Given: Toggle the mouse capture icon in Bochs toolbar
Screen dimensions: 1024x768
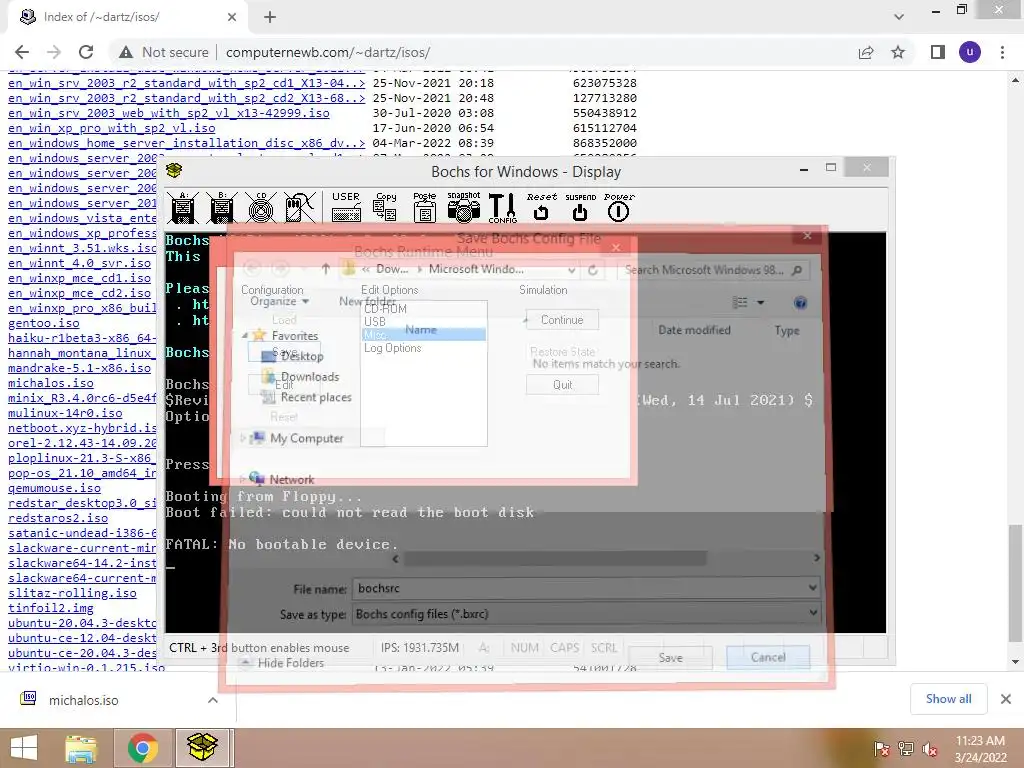Looking at the screenshot, I should pos(300,208).
